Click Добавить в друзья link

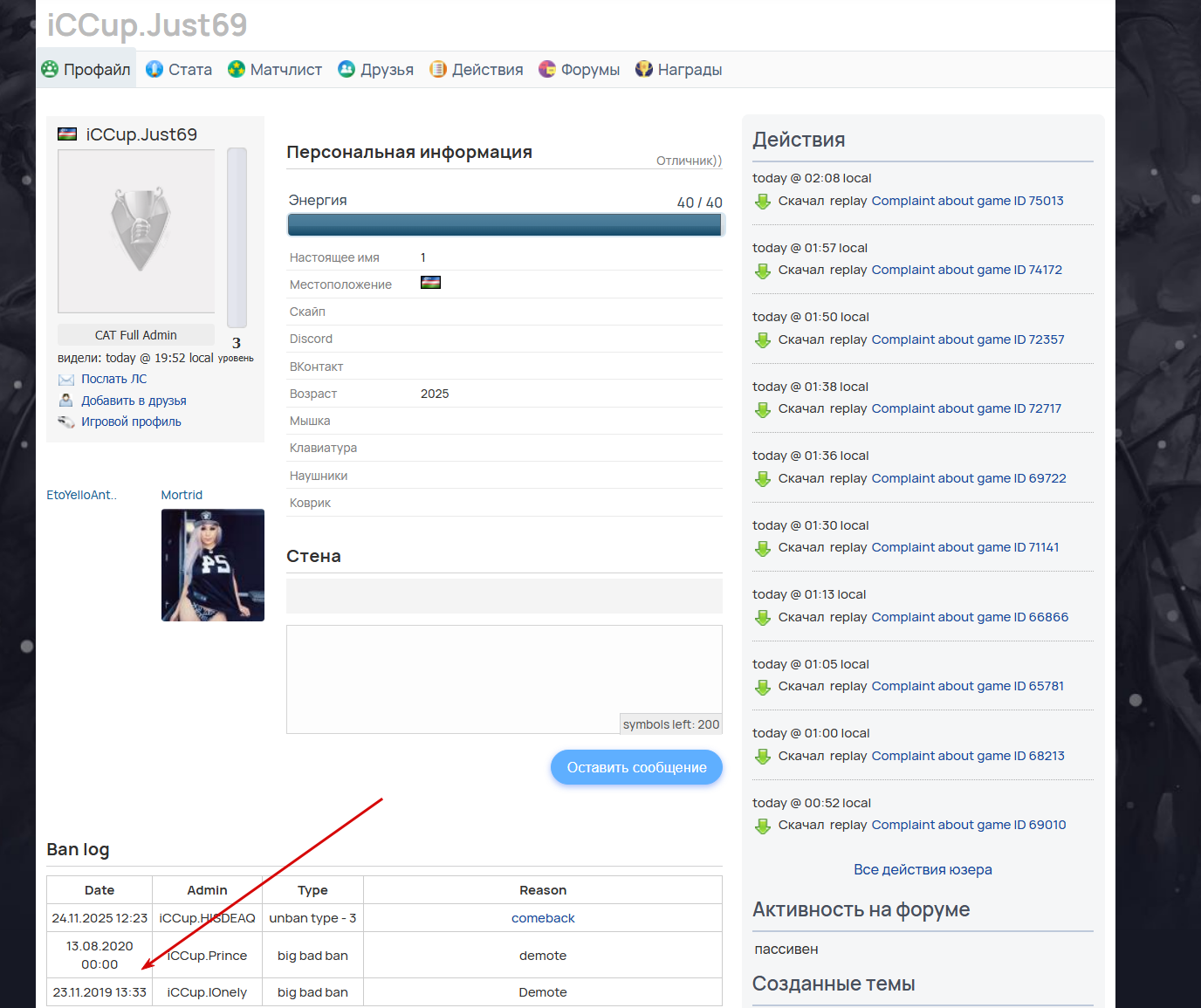click(x=134, y=401)
